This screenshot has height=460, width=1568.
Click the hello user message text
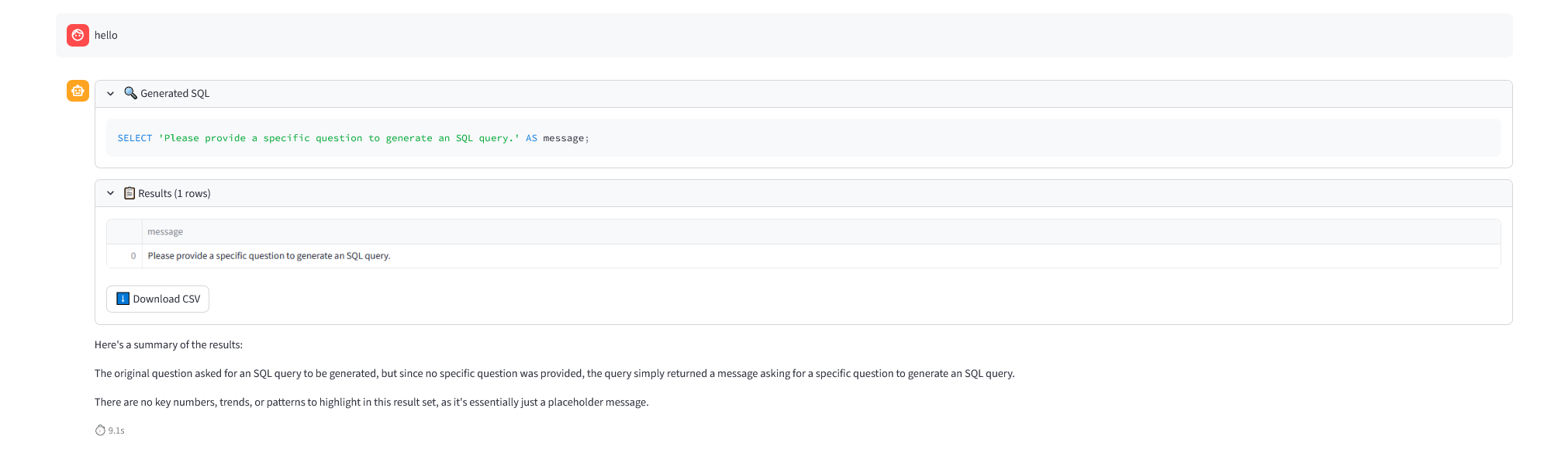click(106, 36)
